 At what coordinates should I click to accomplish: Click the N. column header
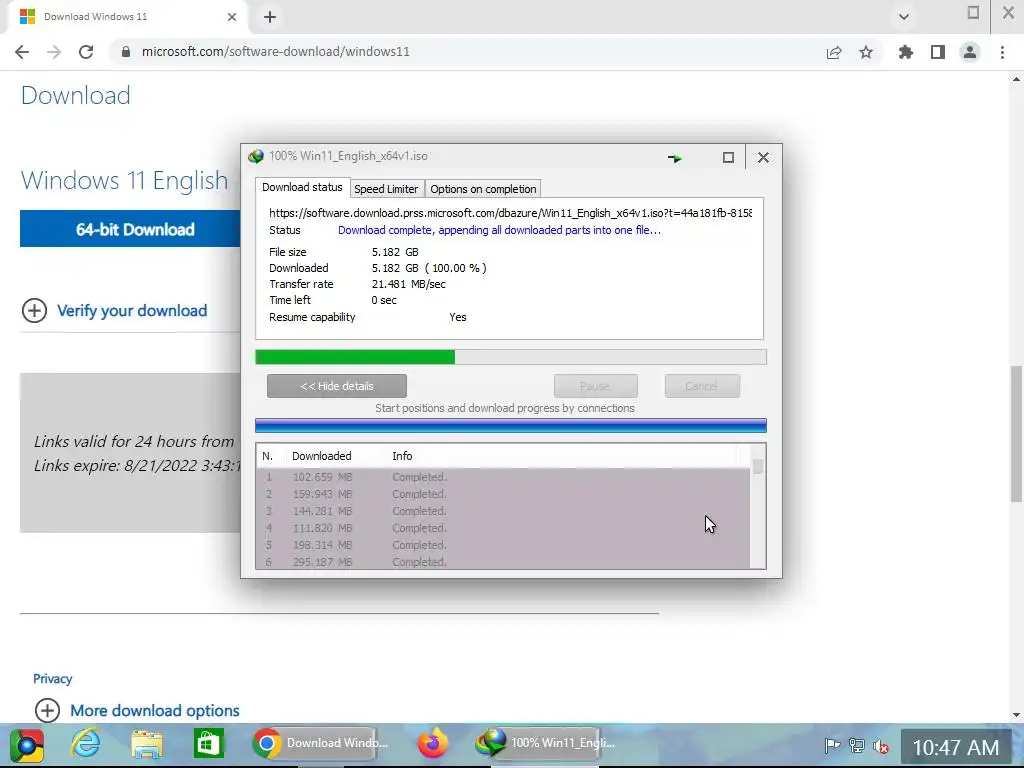pyautogui.click(x=268, y=456)
